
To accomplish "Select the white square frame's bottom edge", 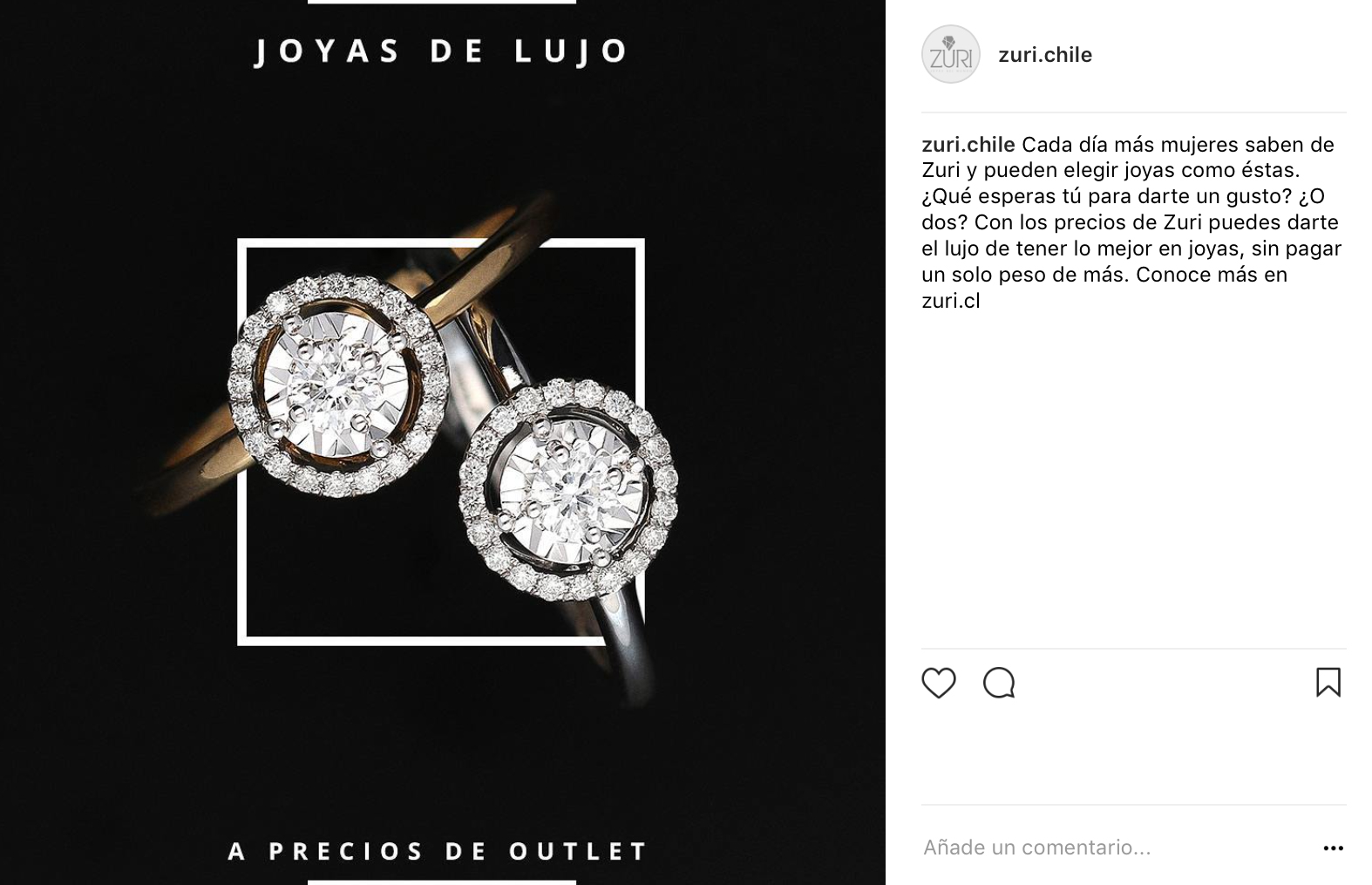I will (421, 641).
